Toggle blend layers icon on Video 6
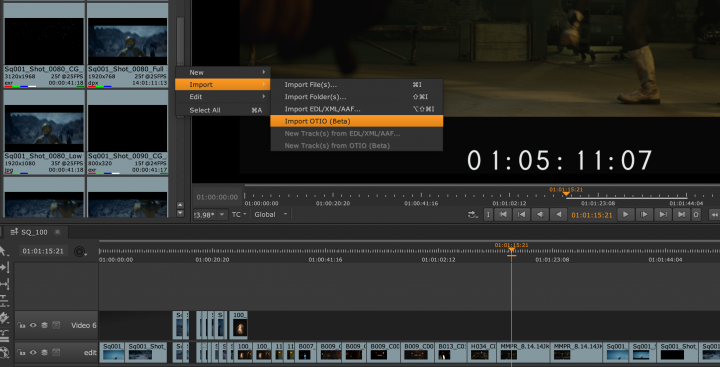This screenshot has height=367, width=720. 45,325
